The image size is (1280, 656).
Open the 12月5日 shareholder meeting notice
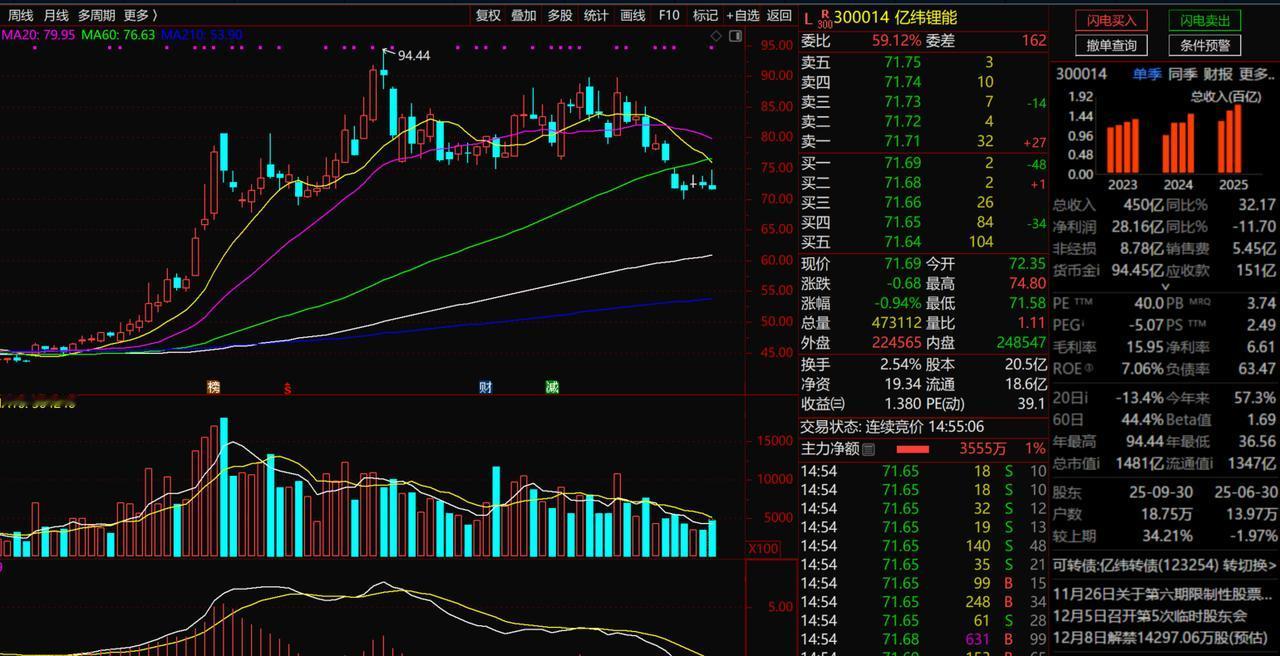(1150, 616)
